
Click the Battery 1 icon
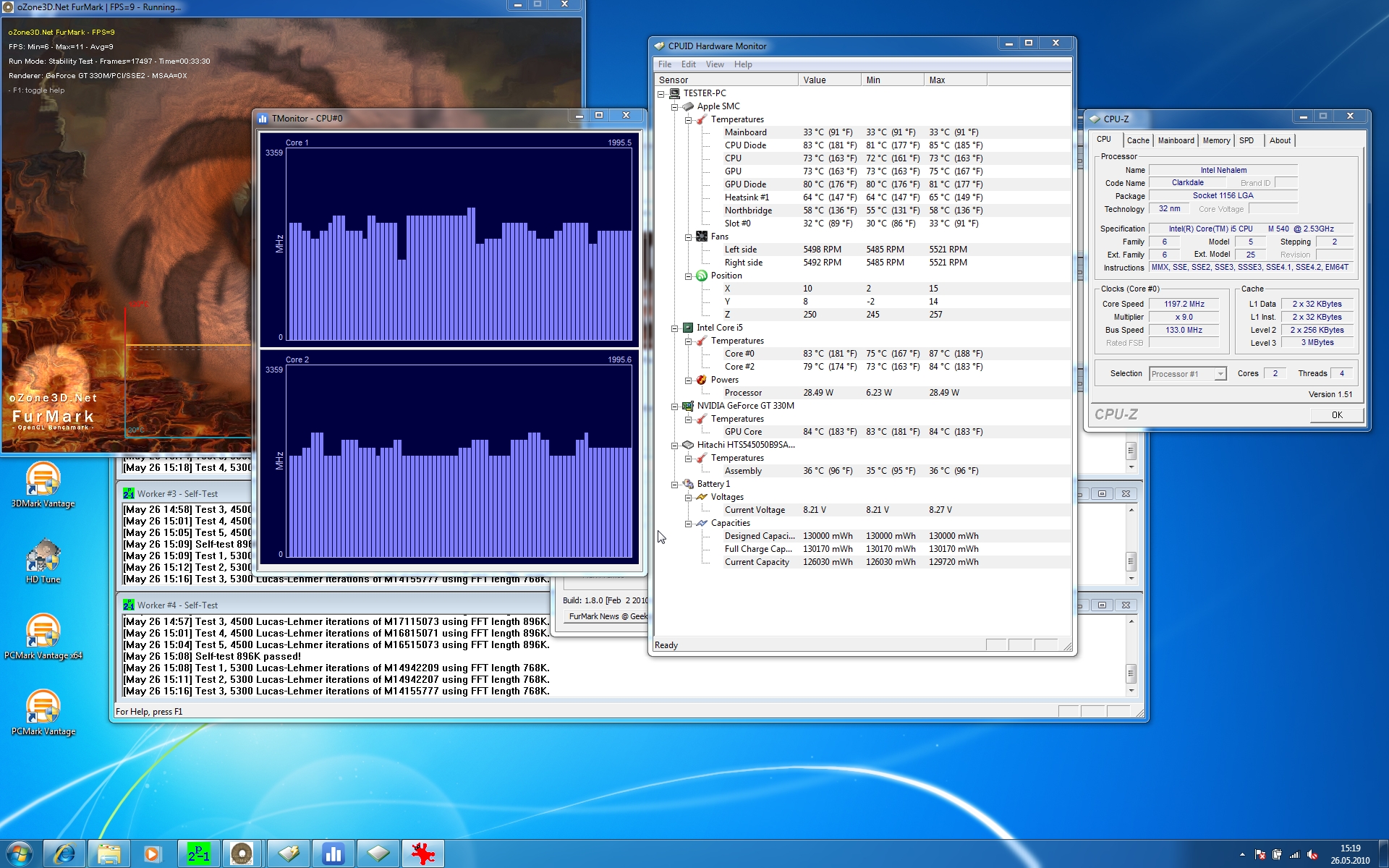click(688, 484)
